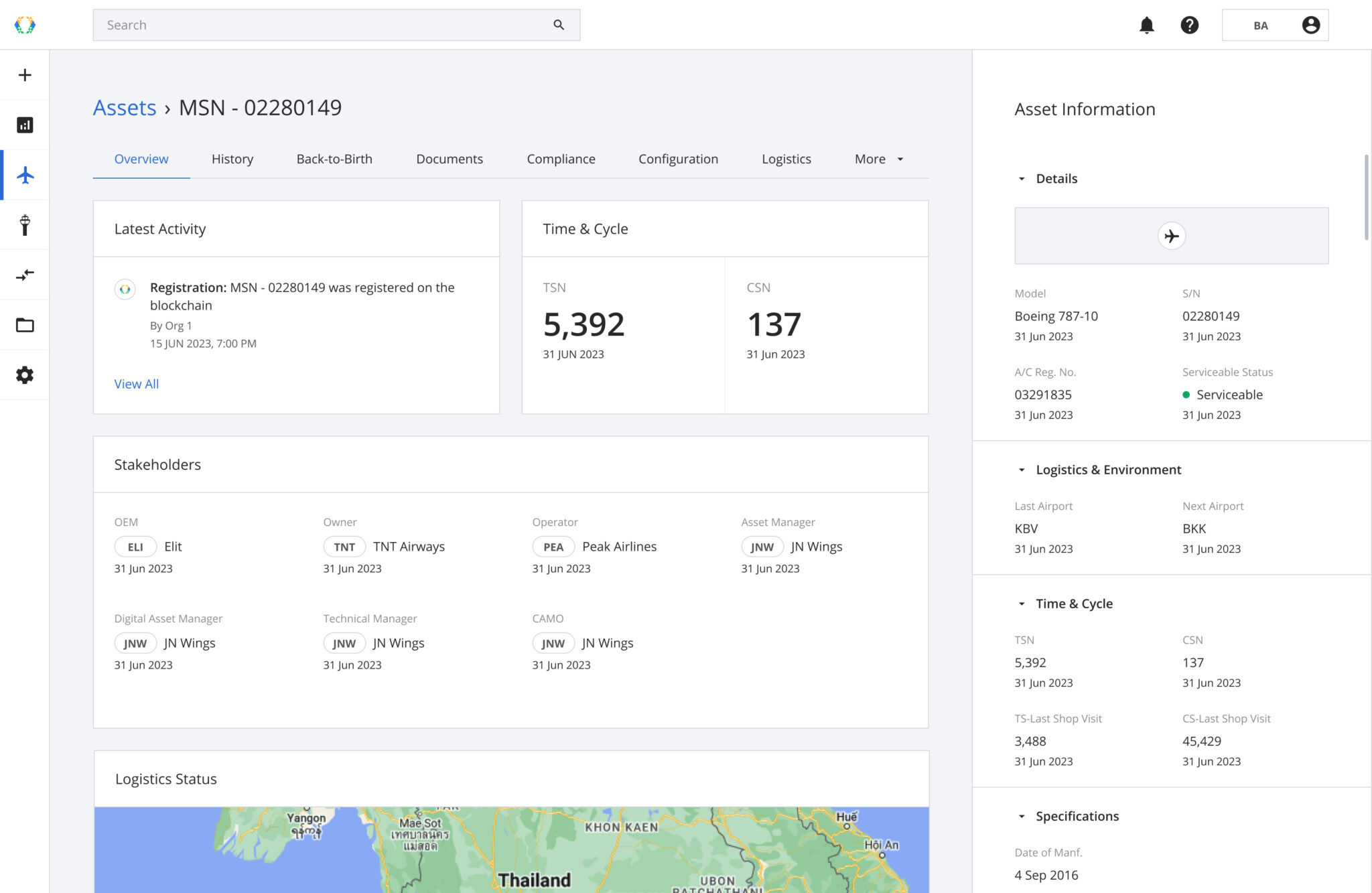Image resolution: width=1372 pixels, height=893 pixels.
Task: Open notifications bell icon
Action: pos(1147,25)
